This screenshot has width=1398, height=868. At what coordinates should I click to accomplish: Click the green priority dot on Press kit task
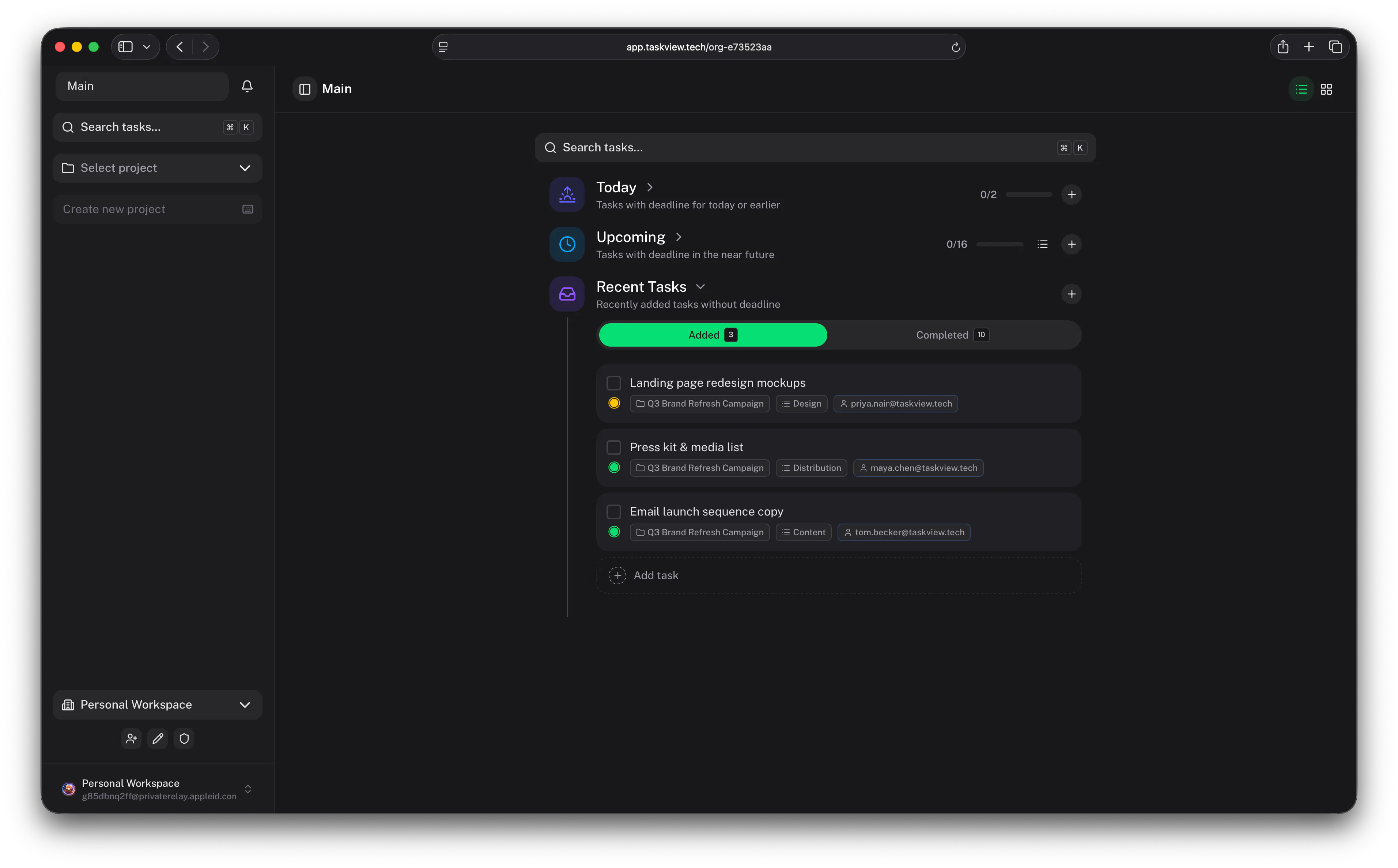(613, 467)
